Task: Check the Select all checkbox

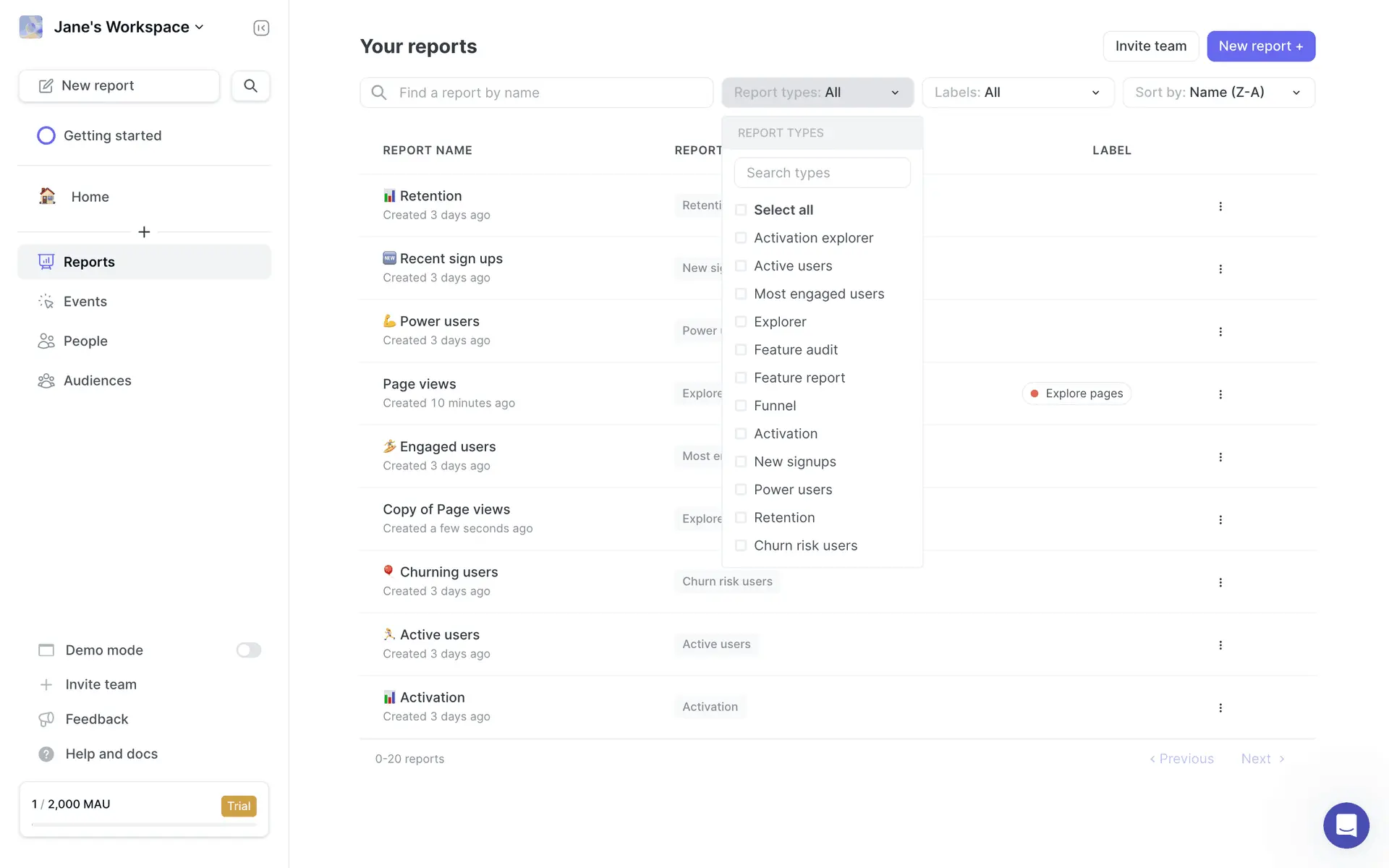Action: [741, 210]
